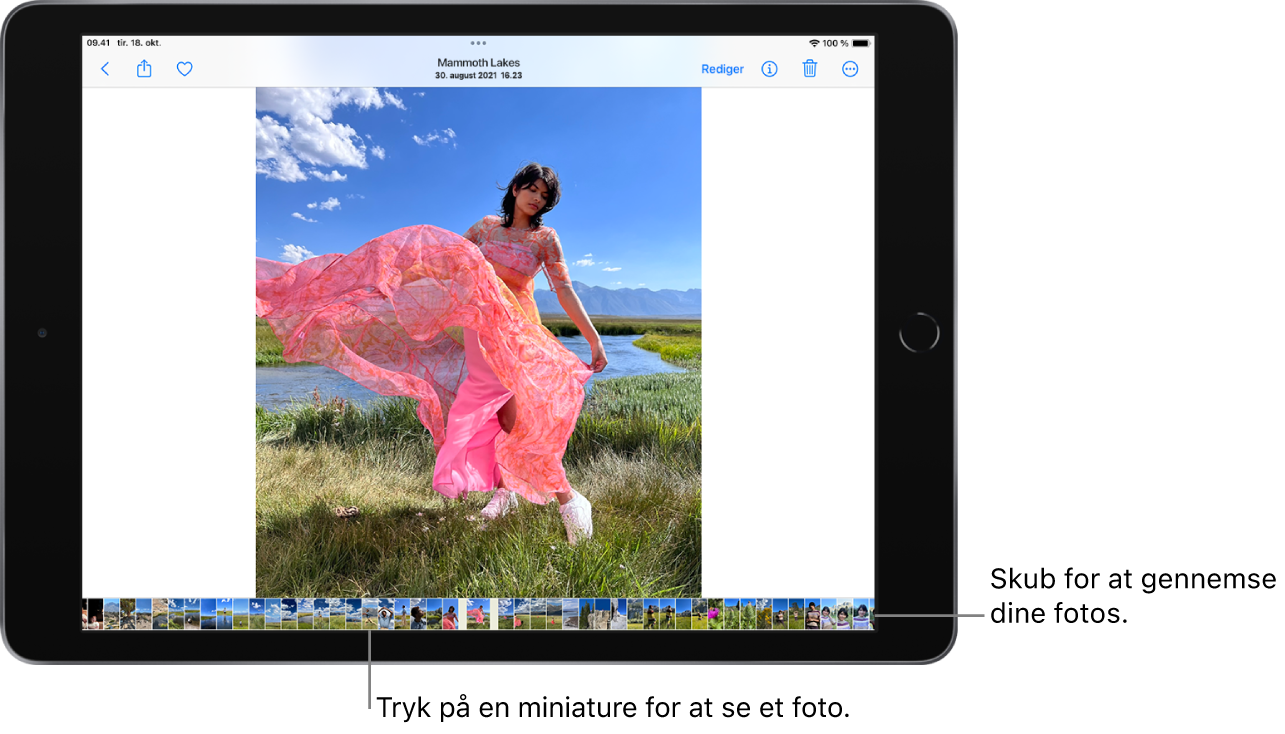Open the rock formation thumbnail in the strip
1285x734 pixels.
tap(602, 614)
